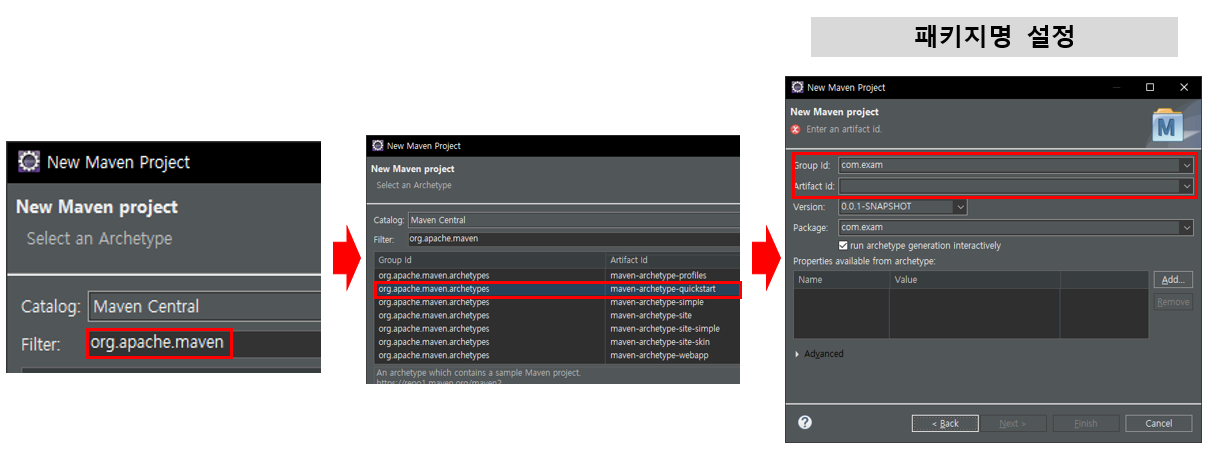Screen dimensions: 1210x449
Task: Click the Eclipse icon in left dialog title bar
Action: point(29,161)
